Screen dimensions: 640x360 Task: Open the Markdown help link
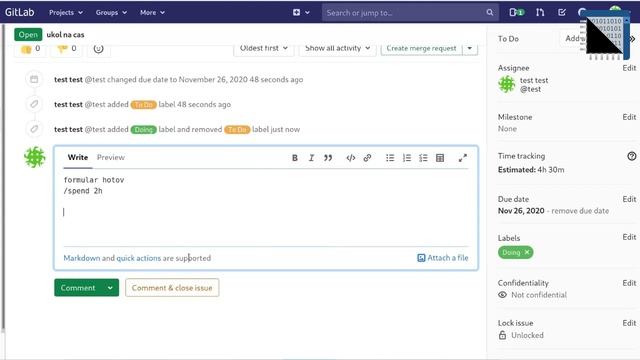(x=82, y=258)
